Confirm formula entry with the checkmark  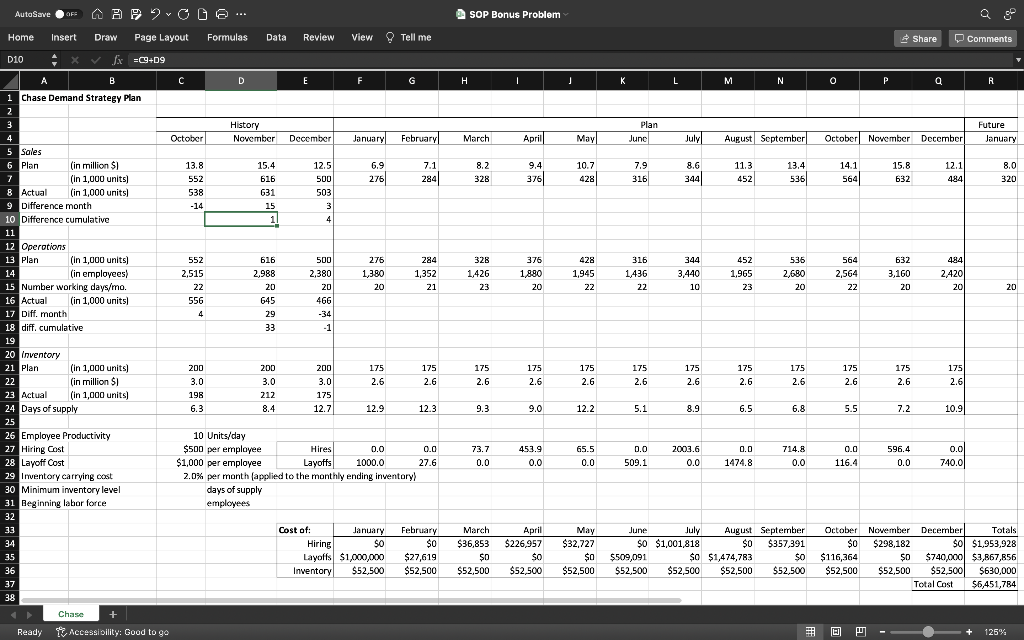click(95, 59)
